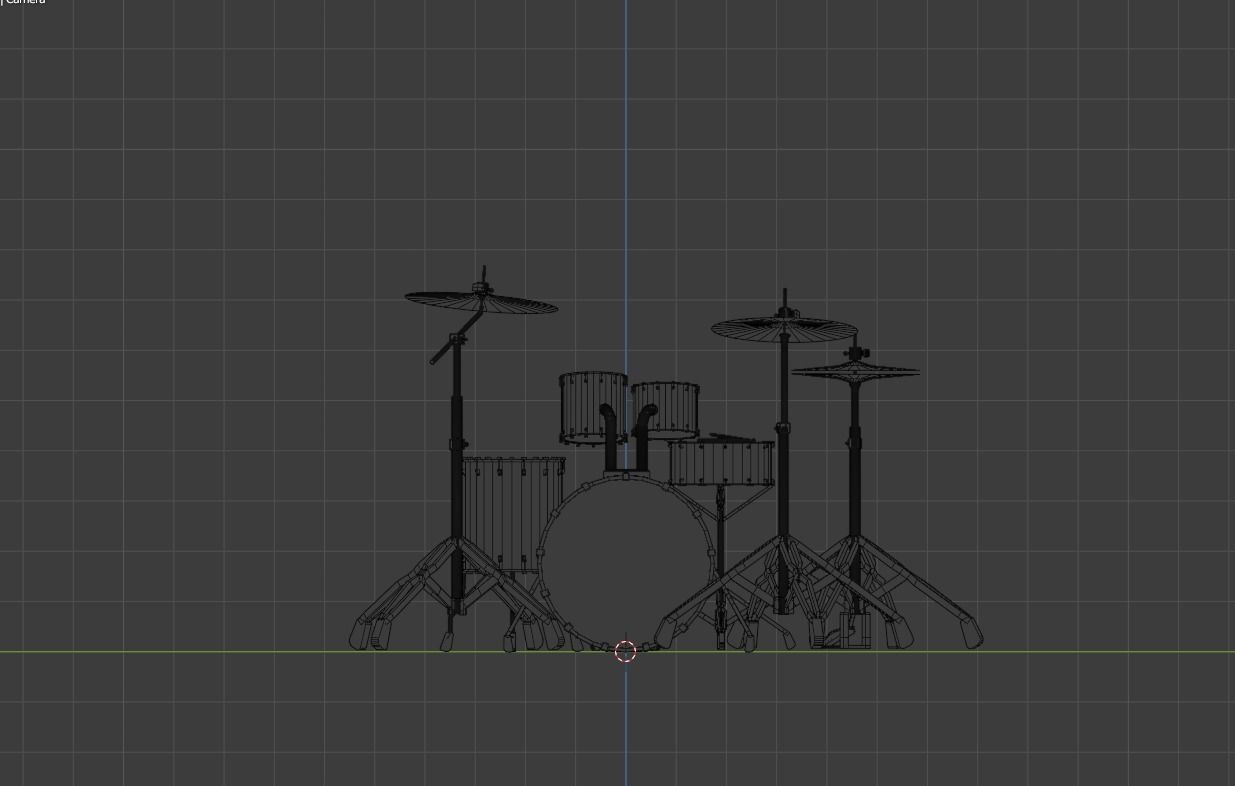
Task: Select the rack tom beside the snare
Action: click(x=666, y=410)
